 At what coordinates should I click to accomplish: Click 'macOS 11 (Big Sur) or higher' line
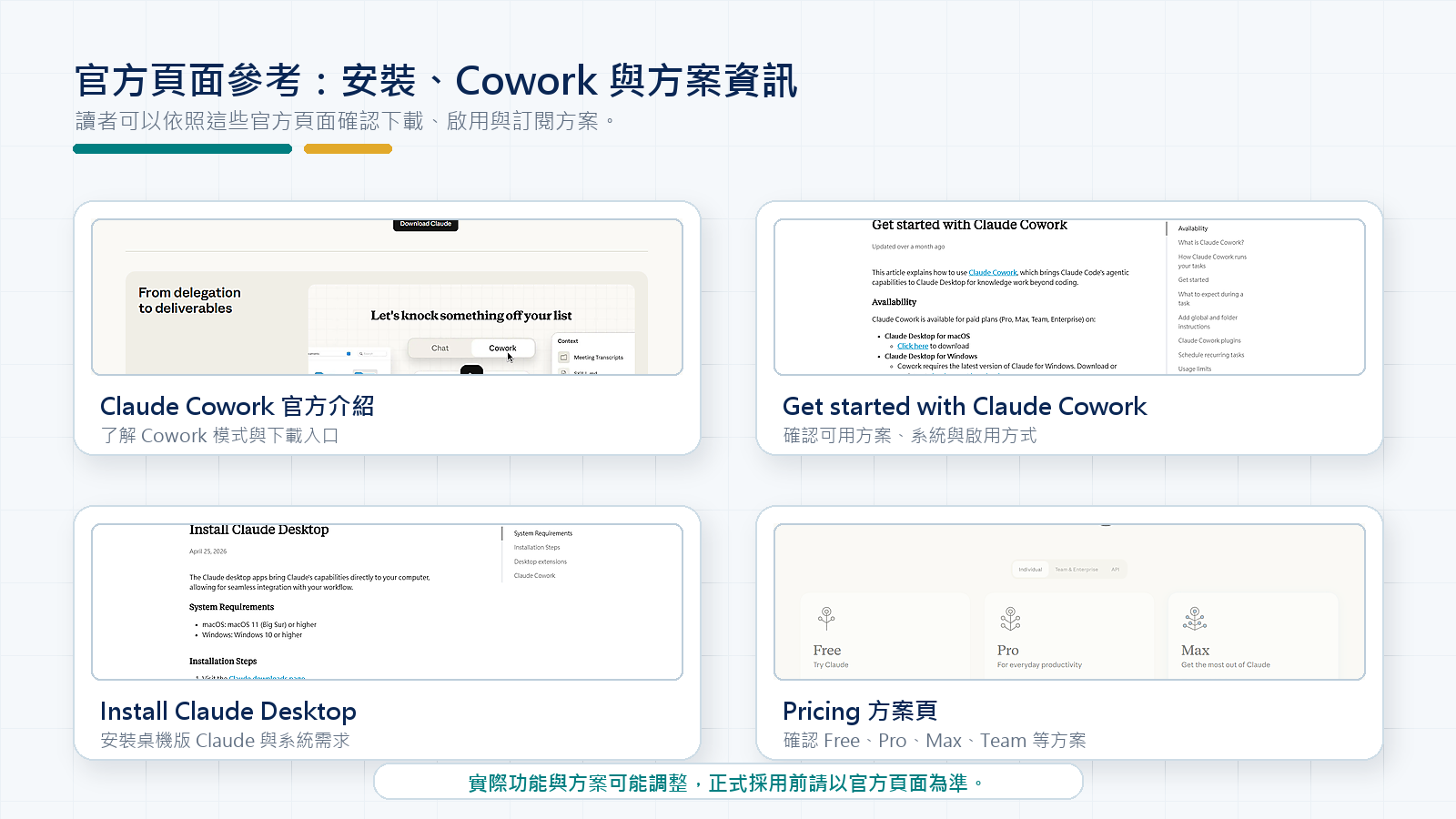tap(259, 624)
